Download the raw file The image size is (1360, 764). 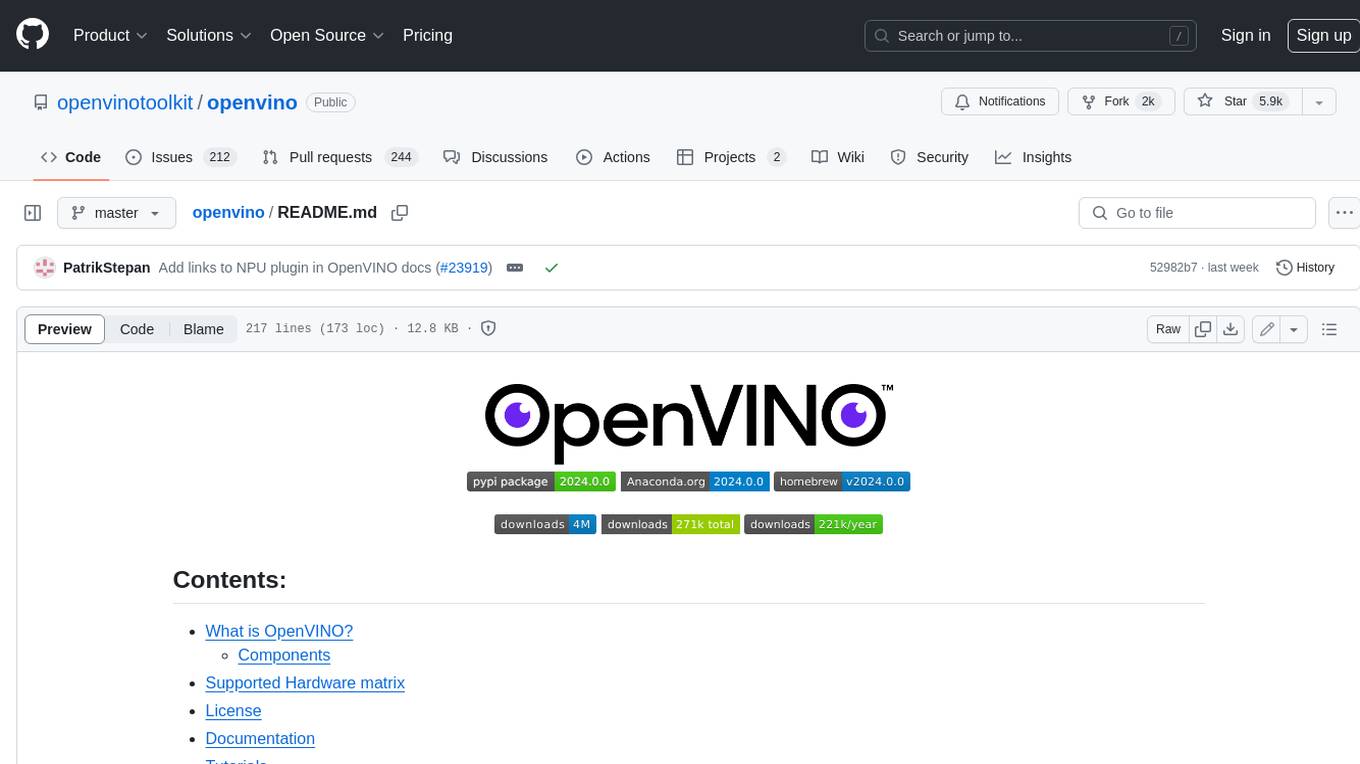pos(1231,329)
